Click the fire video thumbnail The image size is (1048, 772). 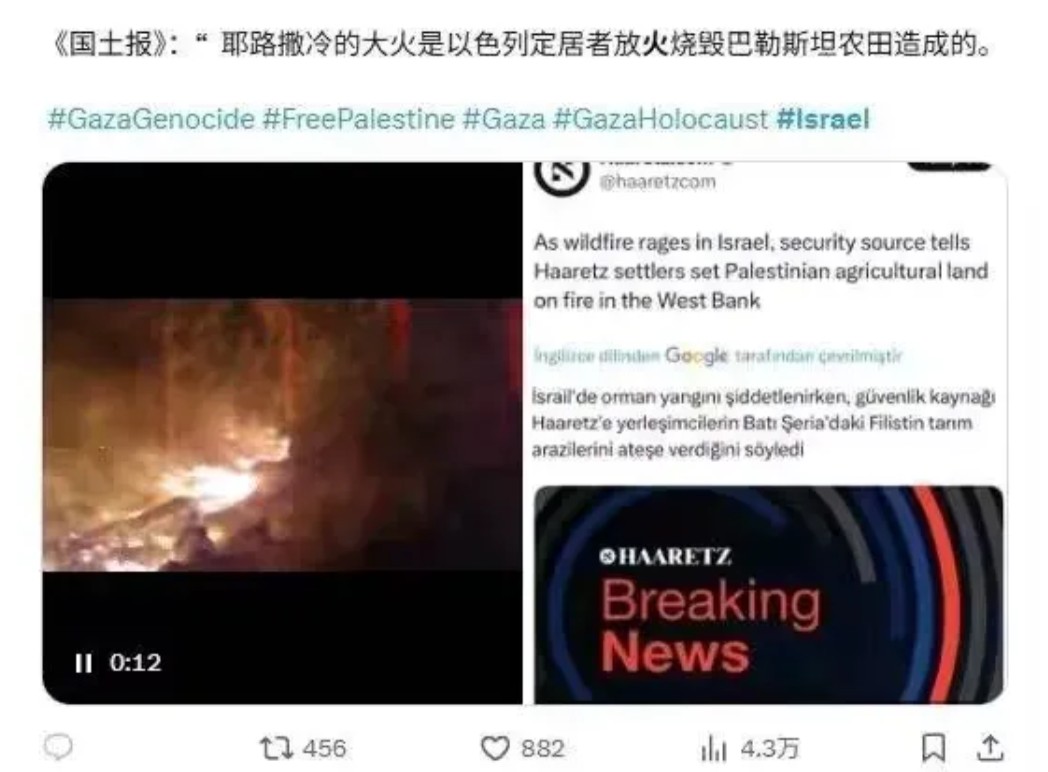pos(282,433)
